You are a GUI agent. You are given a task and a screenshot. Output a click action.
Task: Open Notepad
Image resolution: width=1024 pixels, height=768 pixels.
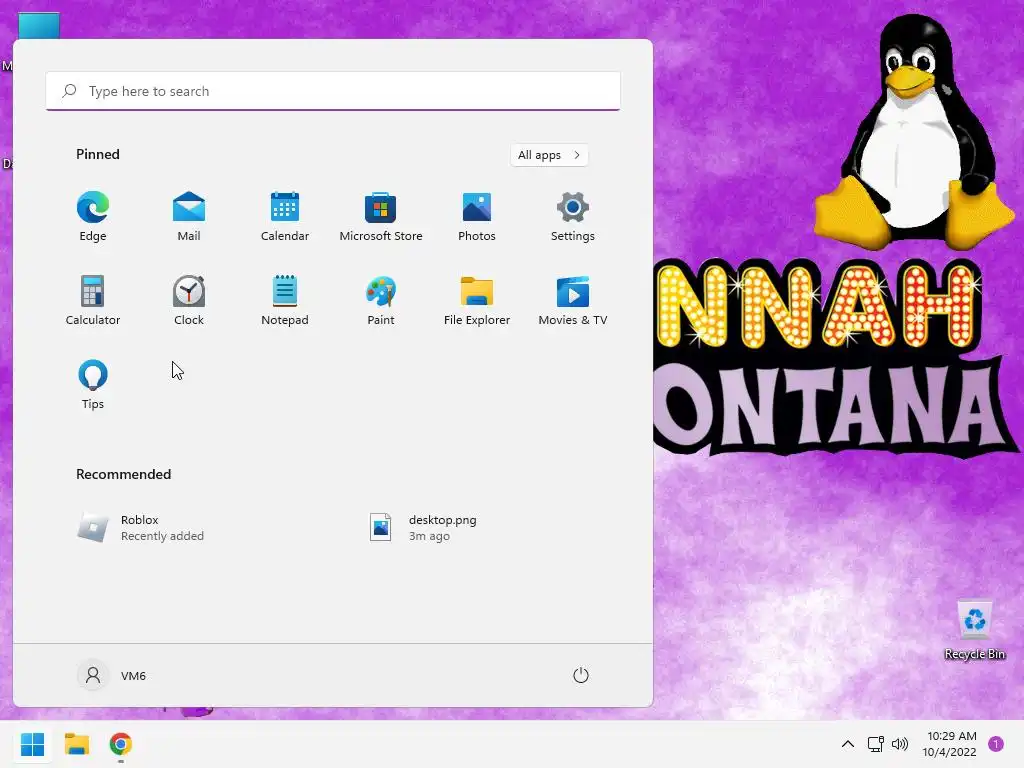click(x=285, y=300)
